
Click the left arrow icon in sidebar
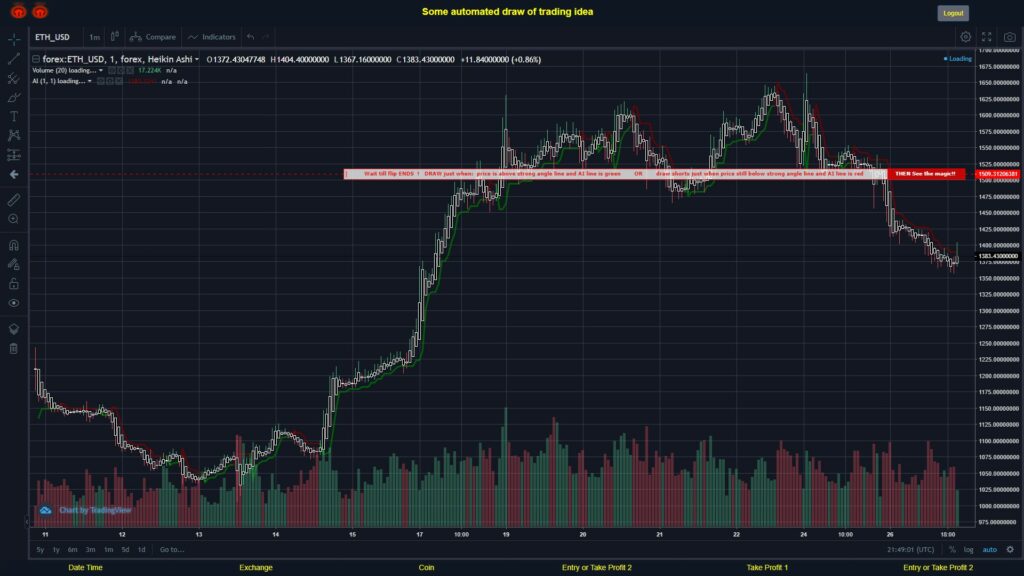(x=14, y=174)
